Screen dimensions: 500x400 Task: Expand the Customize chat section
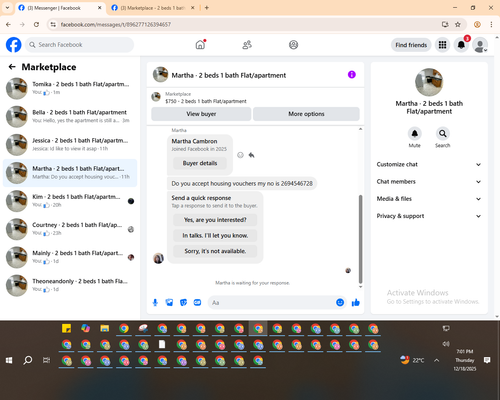pos(429,164)
